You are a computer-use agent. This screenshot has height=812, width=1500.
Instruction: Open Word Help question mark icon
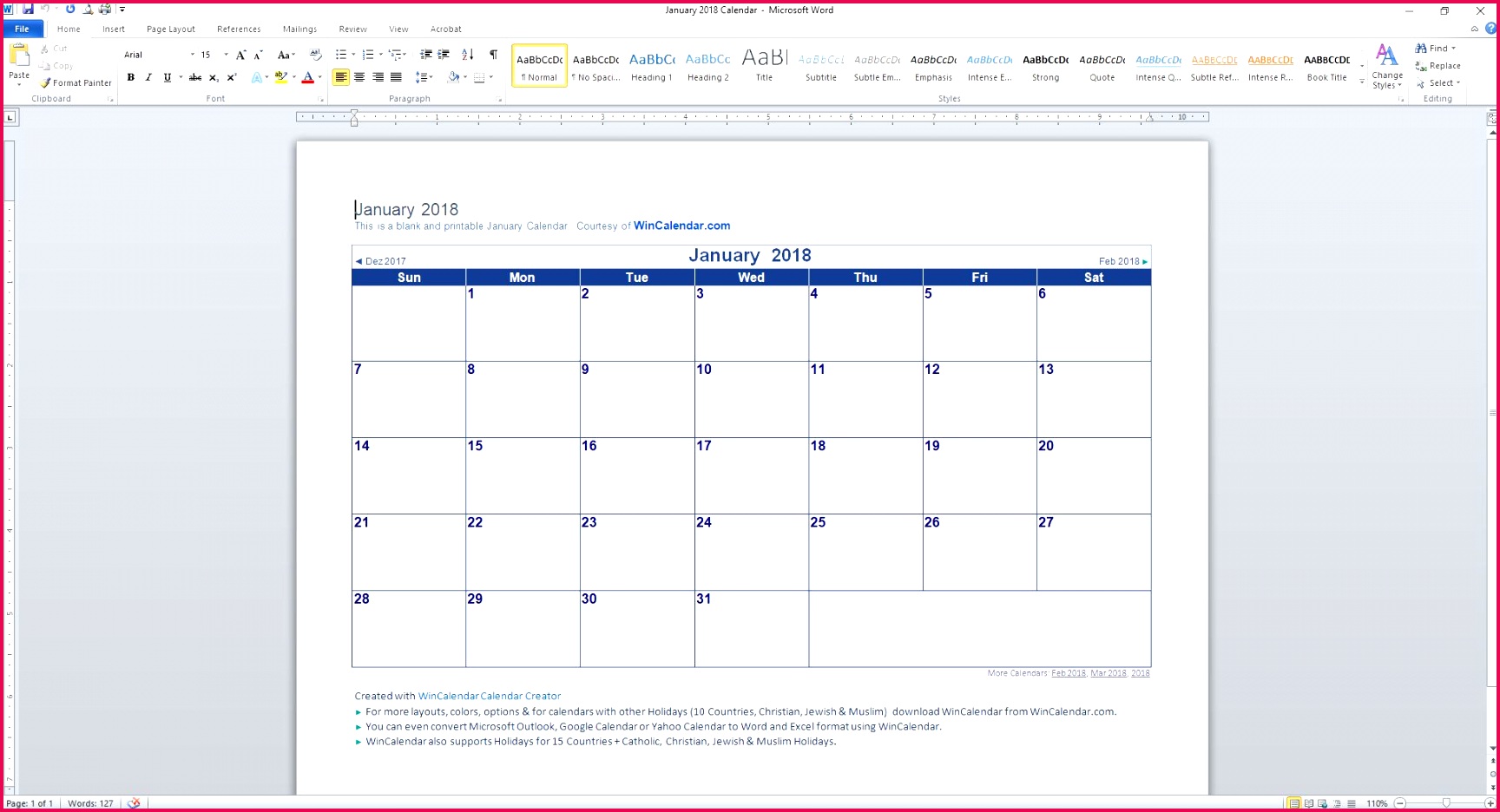[x=1491, y=29]
